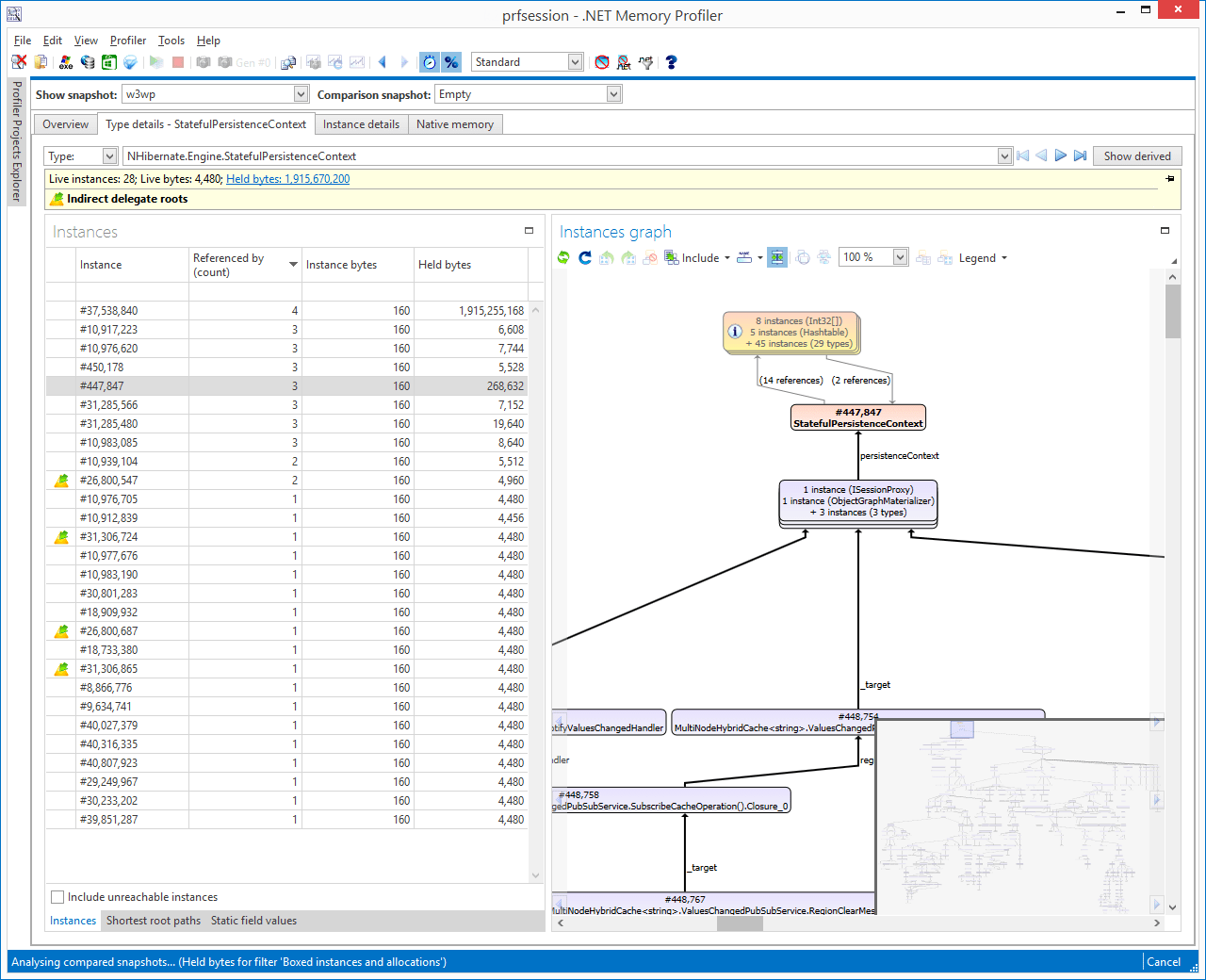Open the Show snapshot w3wp dropdown
1206x980 pixels.
pyautogui.click(x=300, y=94)
